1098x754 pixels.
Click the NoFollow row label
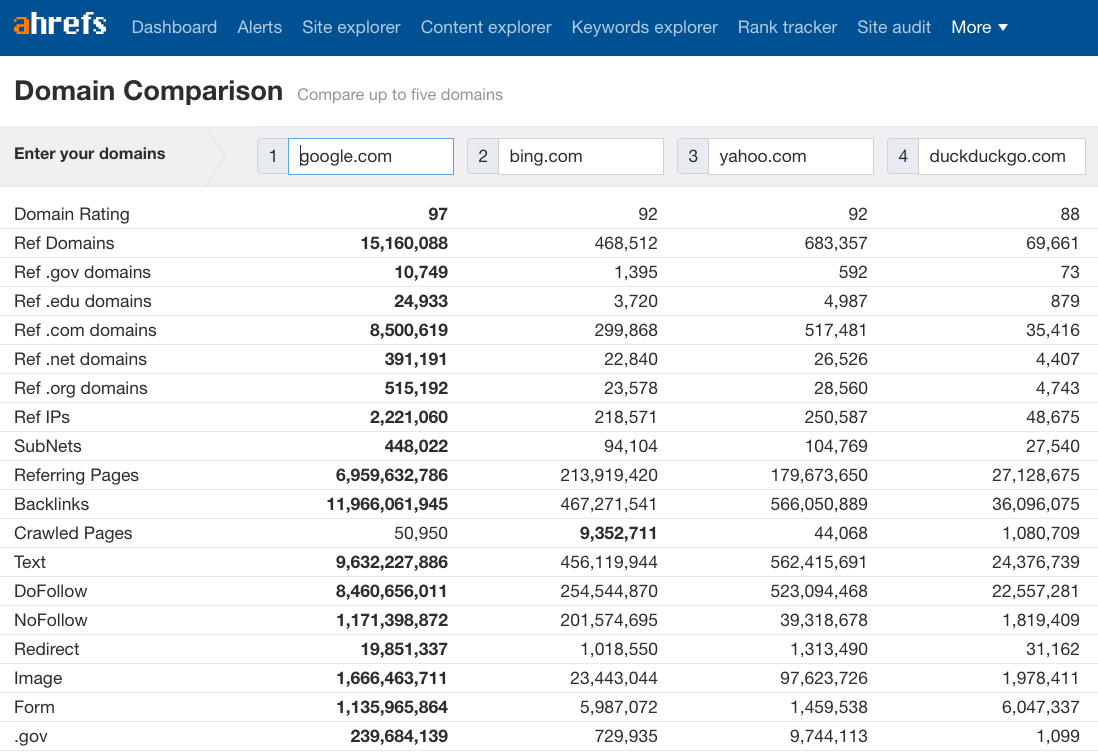coord(50,620)
